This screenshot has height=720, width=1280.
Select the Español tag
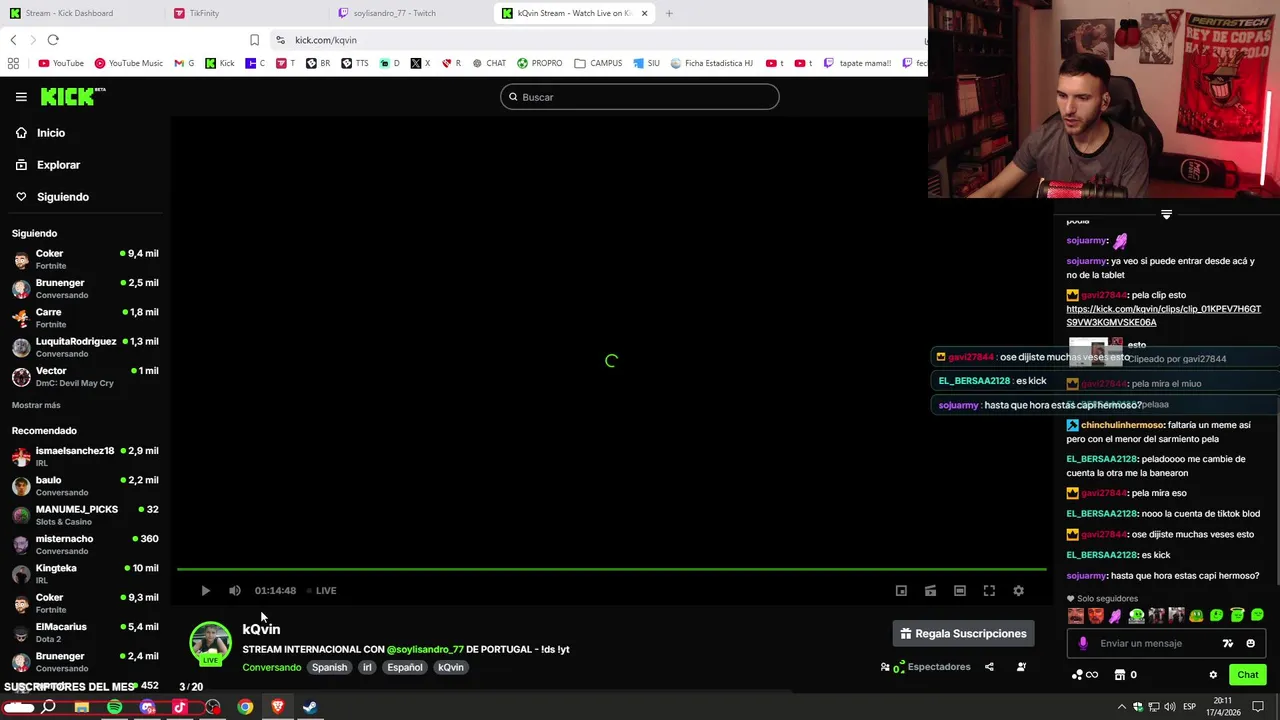(x=405, y=667)
